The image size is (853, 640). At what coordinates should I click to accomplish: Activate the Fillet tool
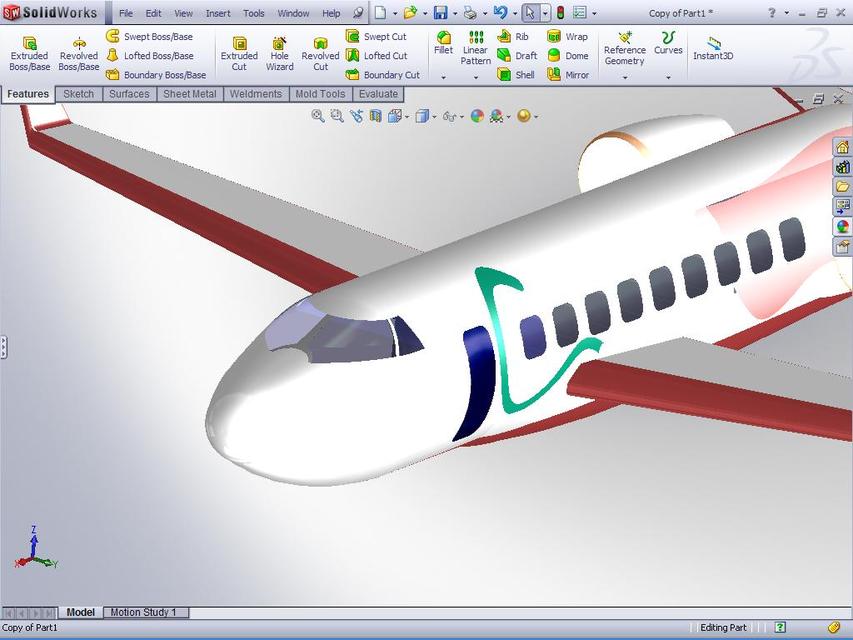(442, 45)
